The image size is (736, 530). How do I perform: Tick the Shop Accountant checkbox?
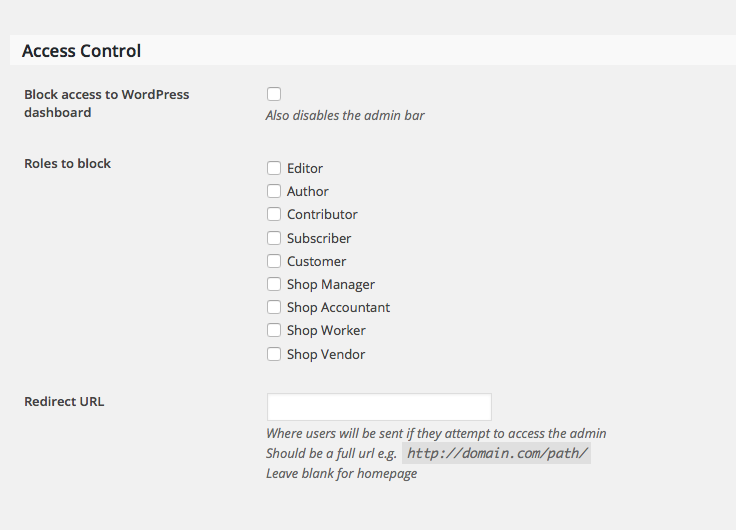pyautogui.click(x=274, y=307)
